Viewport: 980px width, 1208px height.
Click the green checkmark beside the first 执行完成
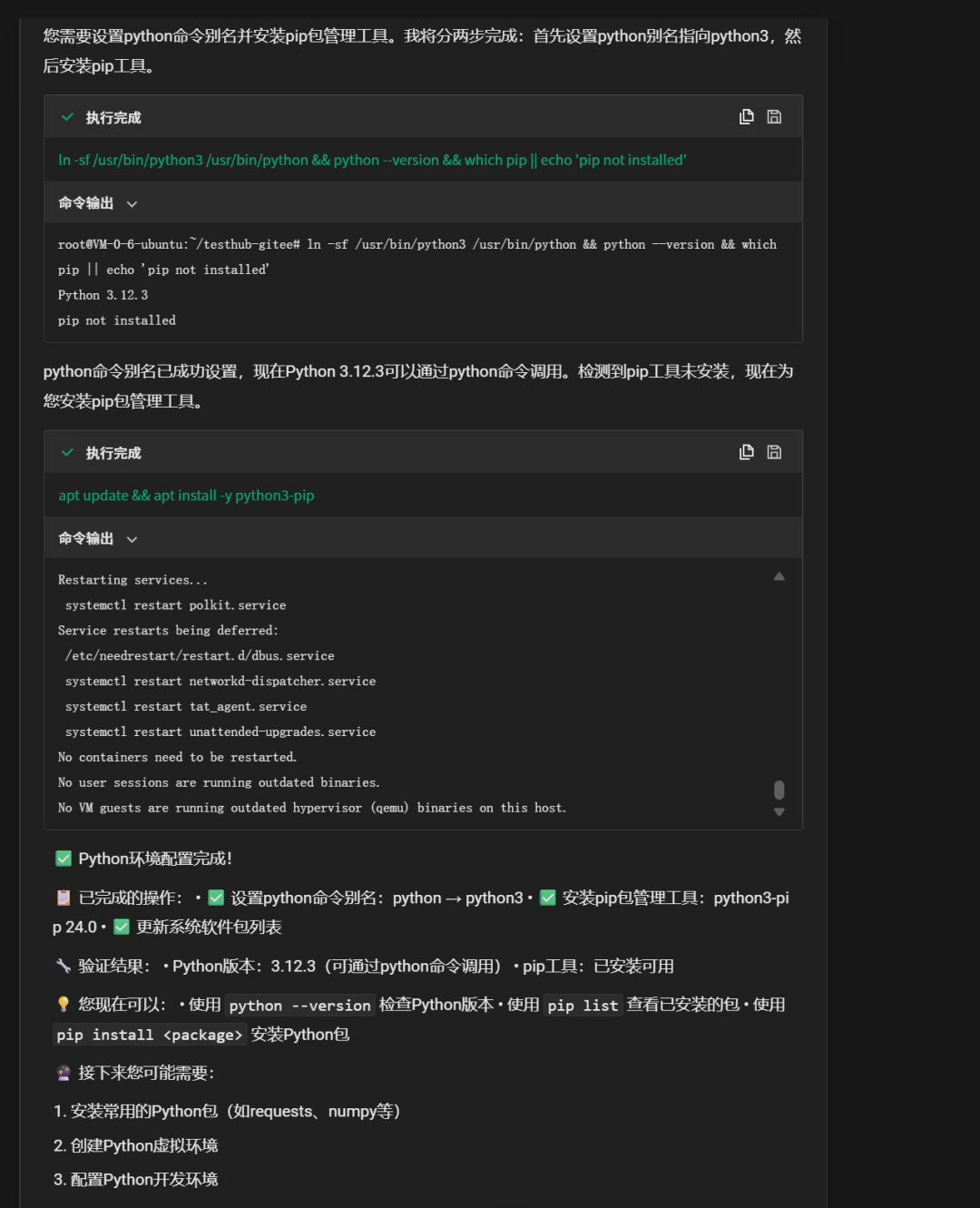point(67,117)
